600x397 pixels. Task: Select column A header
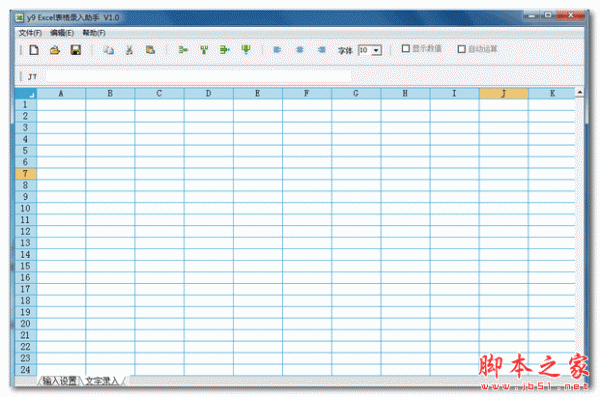point(61,93)
